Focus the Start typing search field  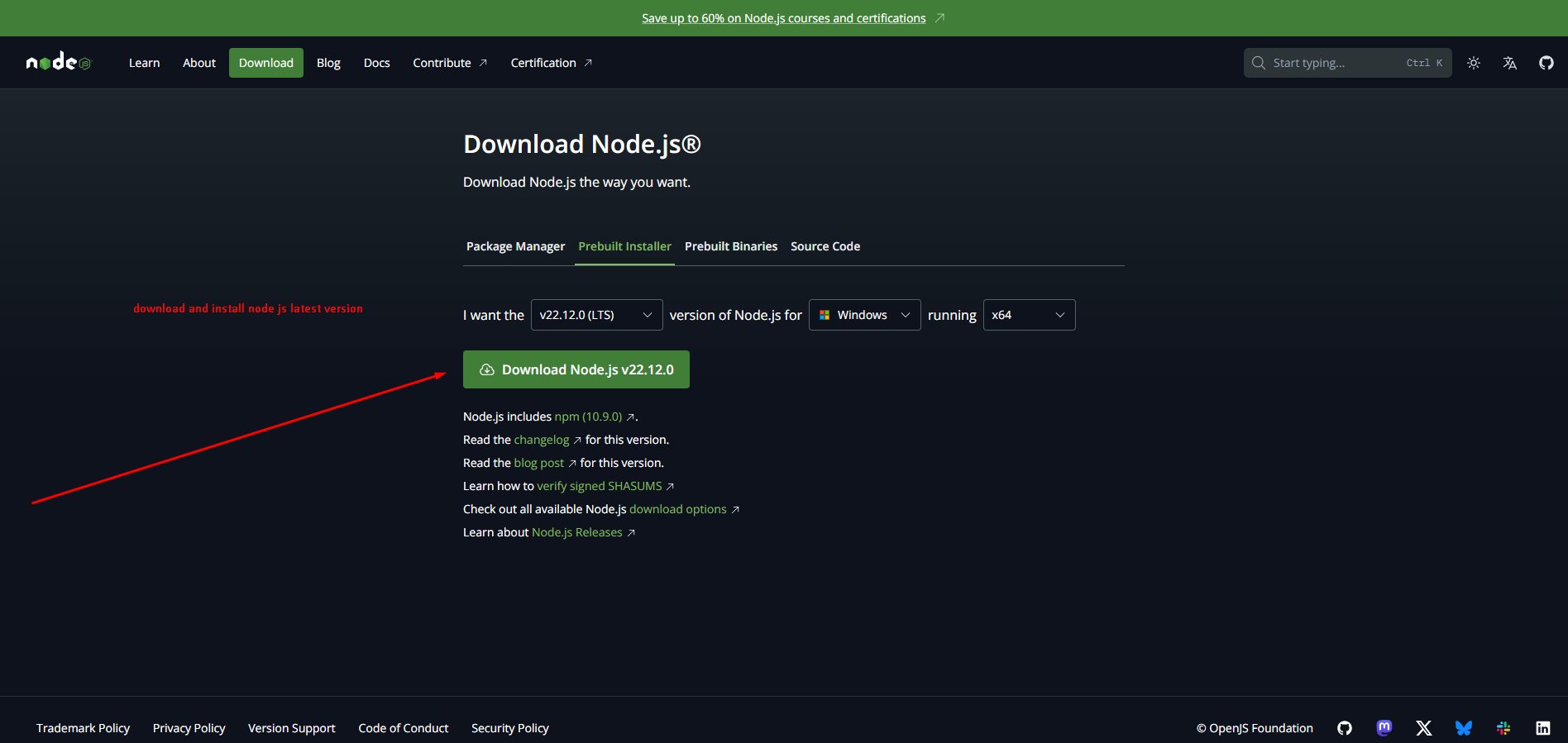pos(1348,63)
